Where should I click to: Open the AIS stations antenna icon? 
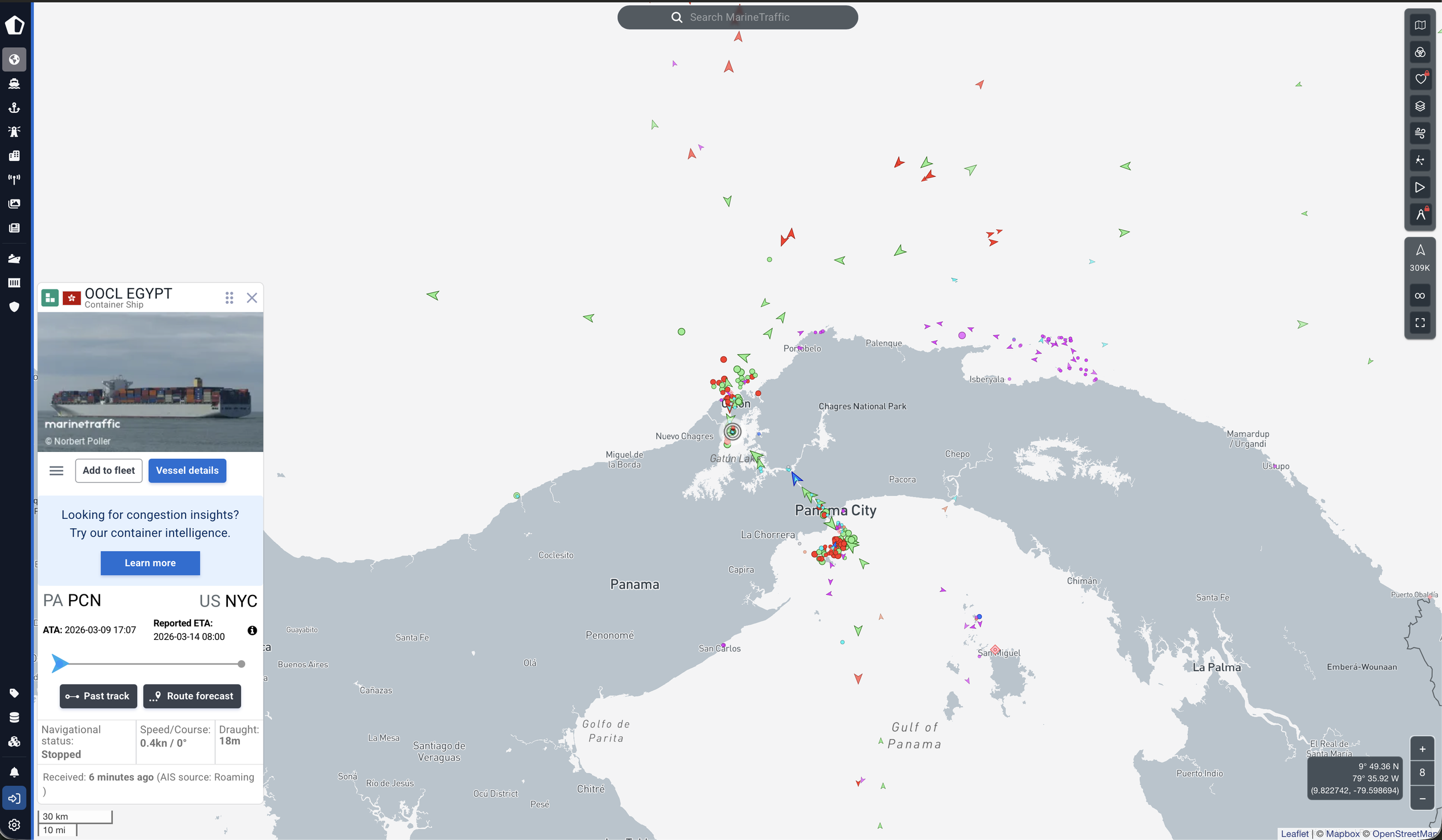tap(14, 179)
